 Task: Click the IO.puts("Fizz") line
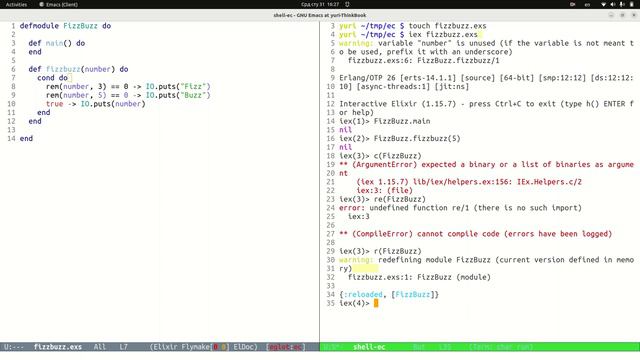click(x=128, y=87)
